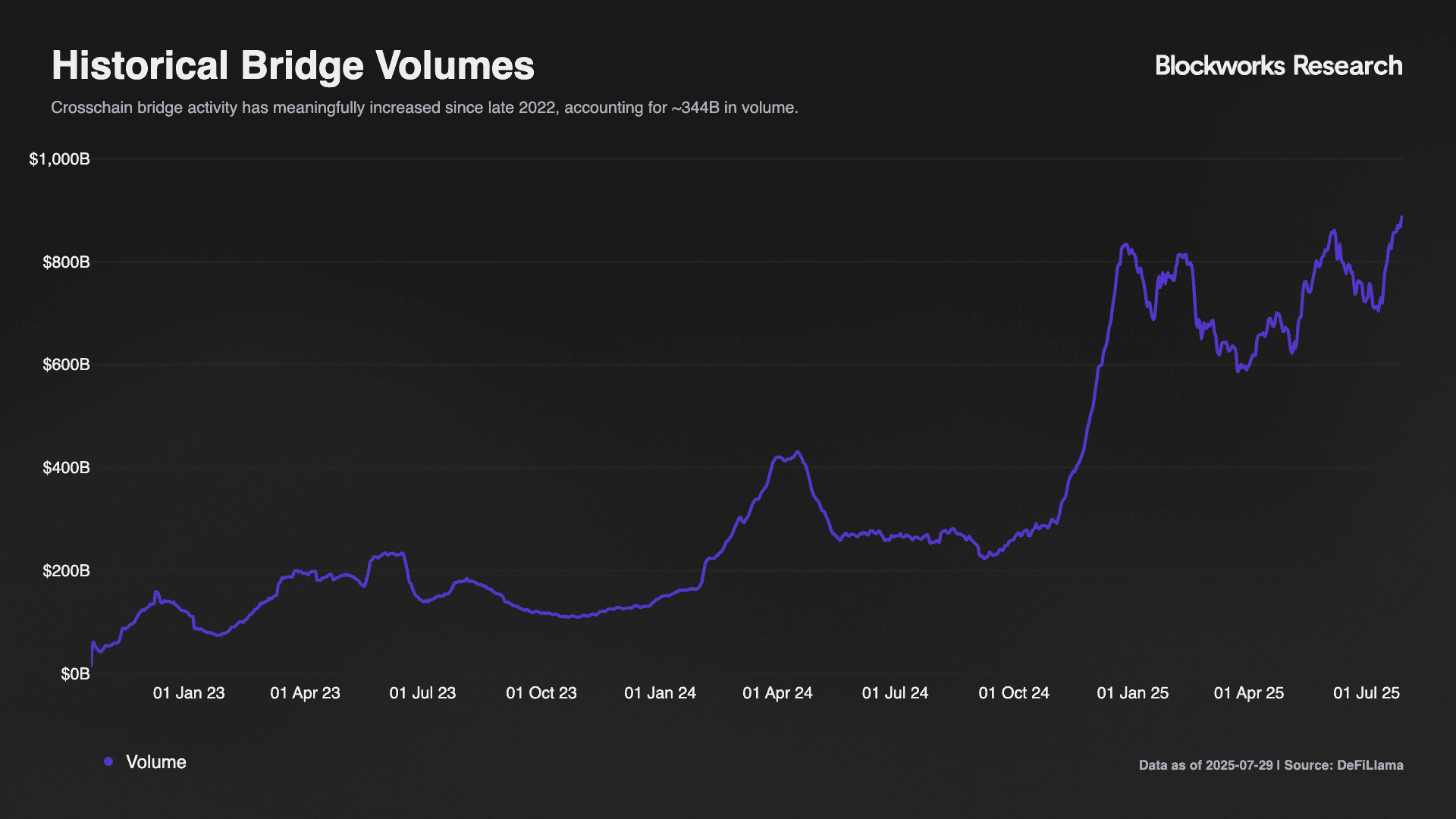Screen dimensions: 1456x819
Task: Click the purple Volume legend dot
Action: pos(108,761)
